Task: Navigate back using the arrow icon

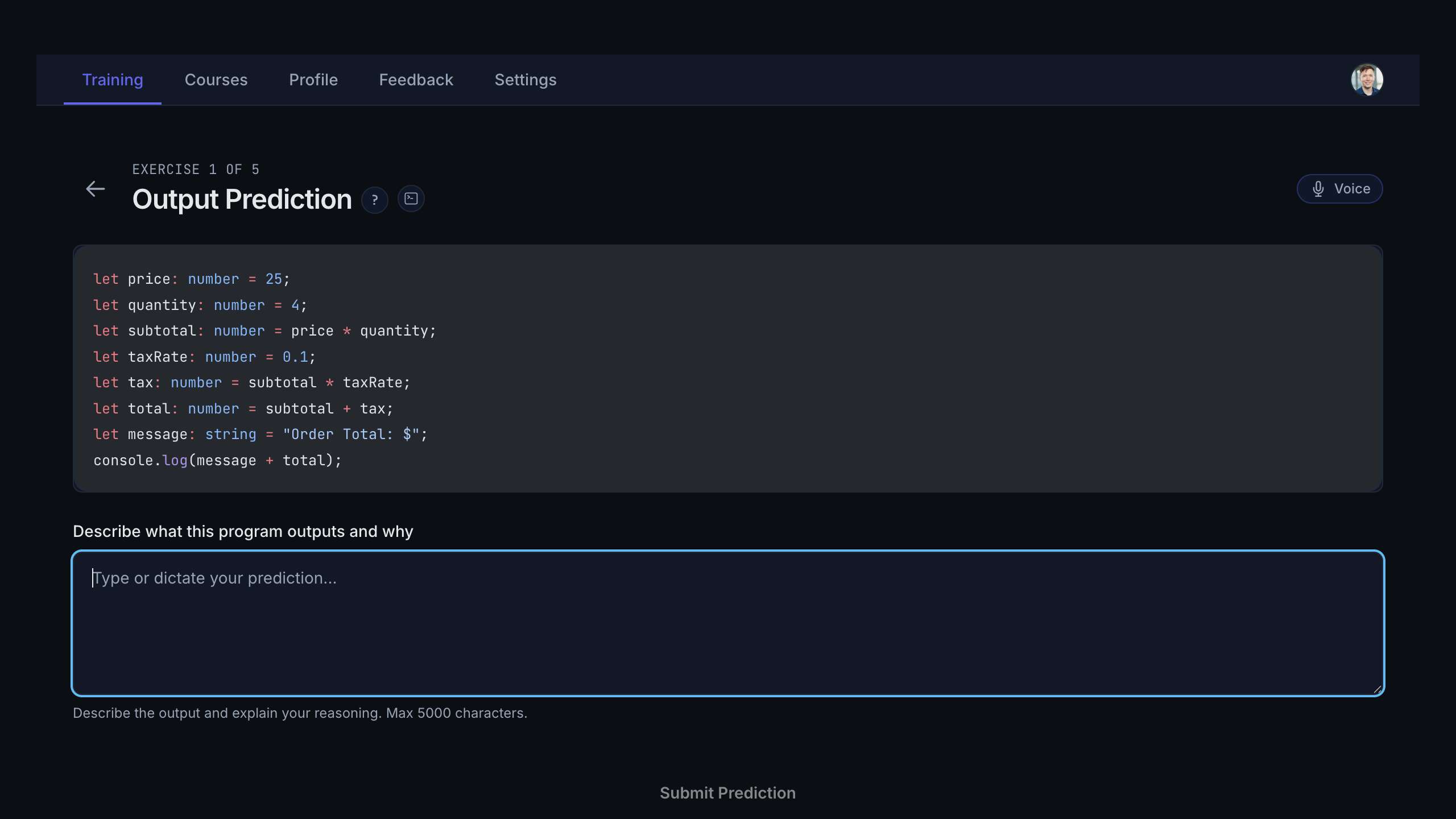Action: tap(95, 188)
